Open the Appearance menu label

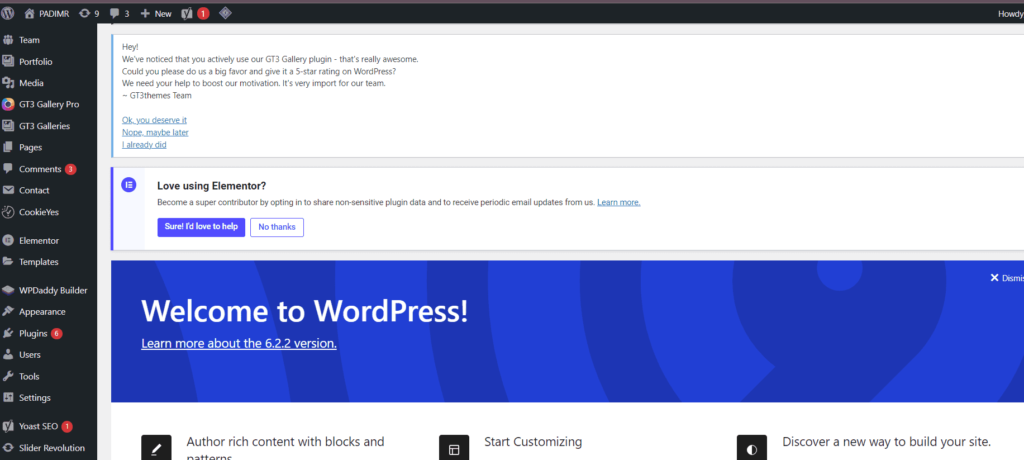coord(42,312)
